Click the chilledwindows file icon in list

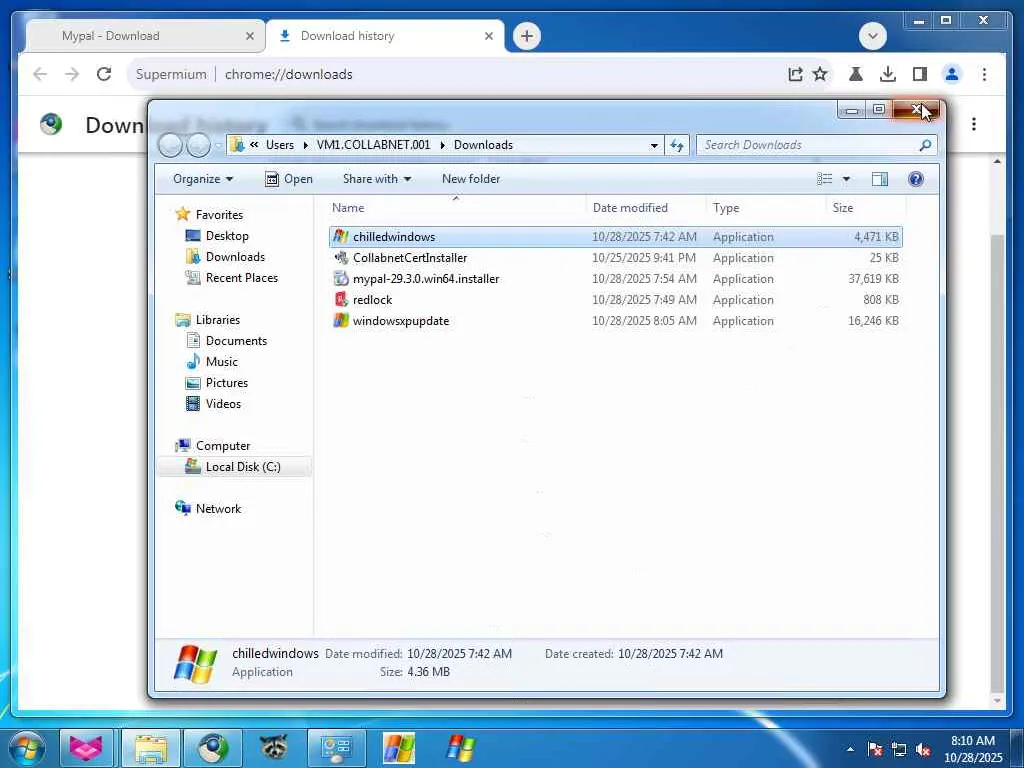pyautogui.click(x=340, y=236)
